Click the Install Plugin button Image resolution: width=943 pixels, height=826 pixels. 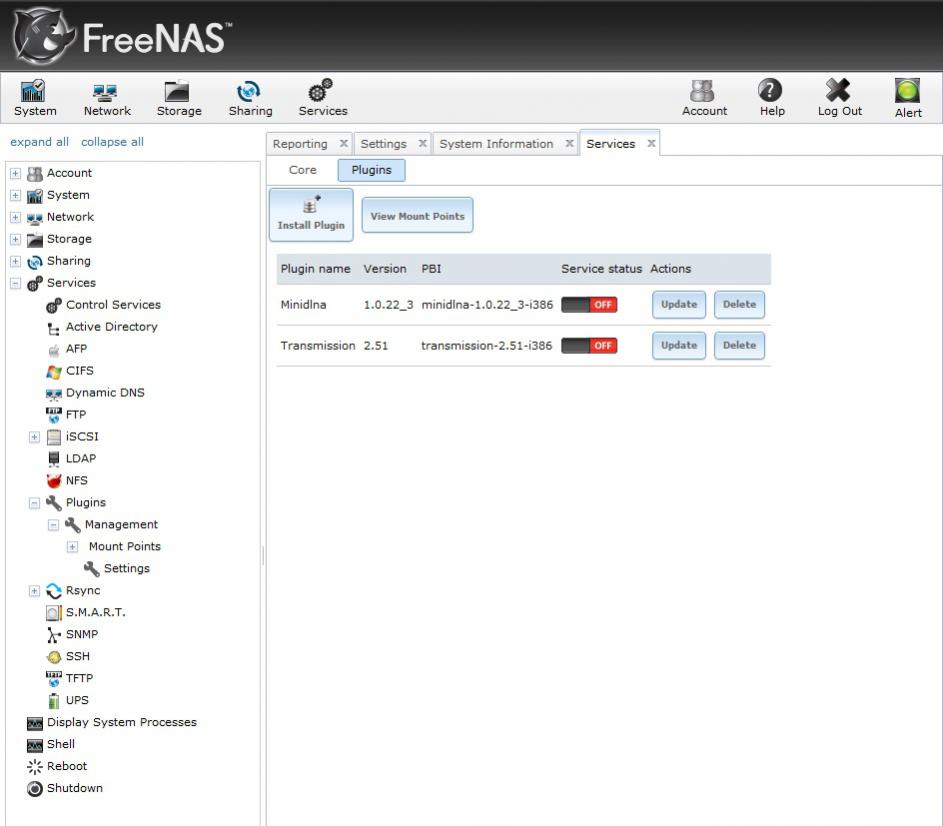311,215
